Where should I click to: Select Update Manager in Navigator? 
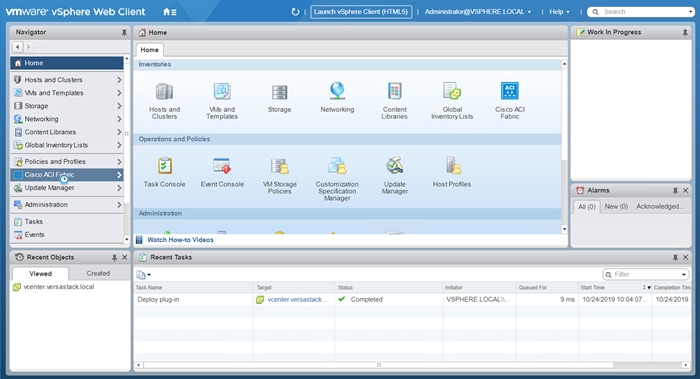coord(67,188)
